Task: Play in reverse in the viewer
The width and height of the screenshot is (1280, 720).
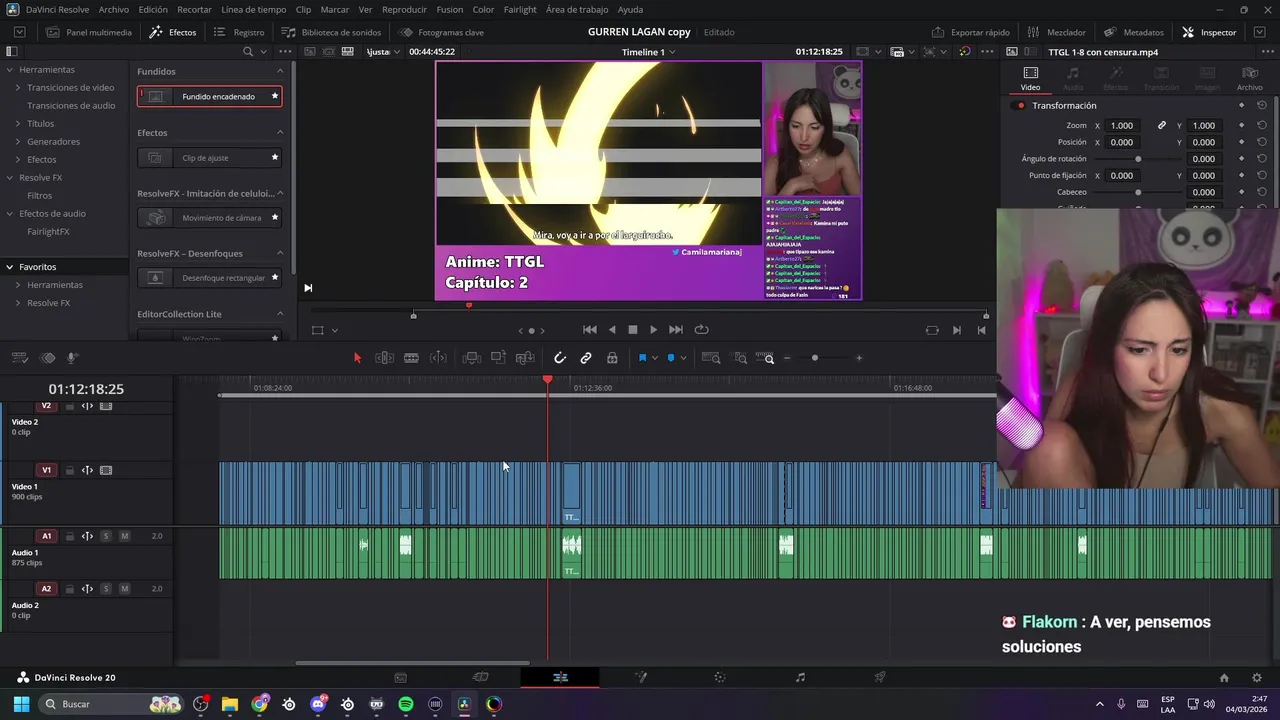Action: click(612, 330)
